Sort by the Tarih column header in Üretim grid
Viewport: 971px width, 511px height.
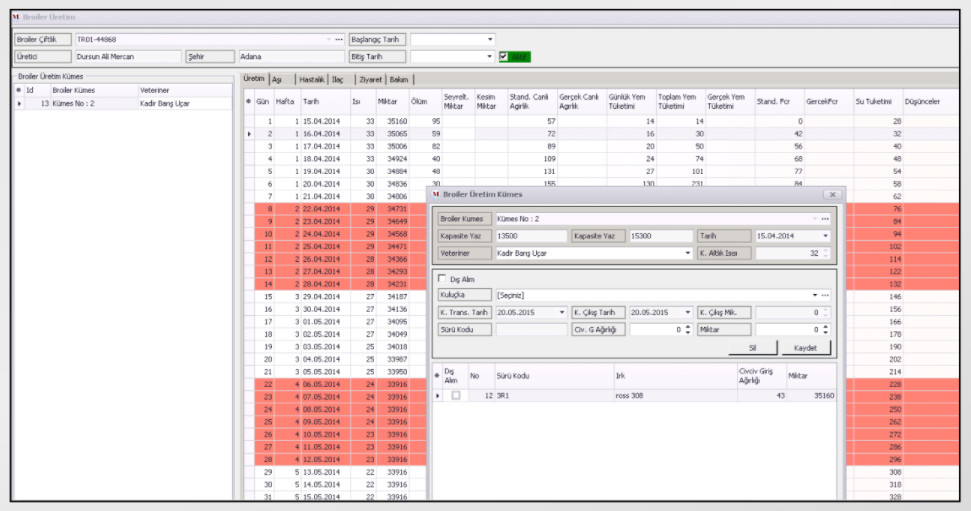(x=324, y=102)
